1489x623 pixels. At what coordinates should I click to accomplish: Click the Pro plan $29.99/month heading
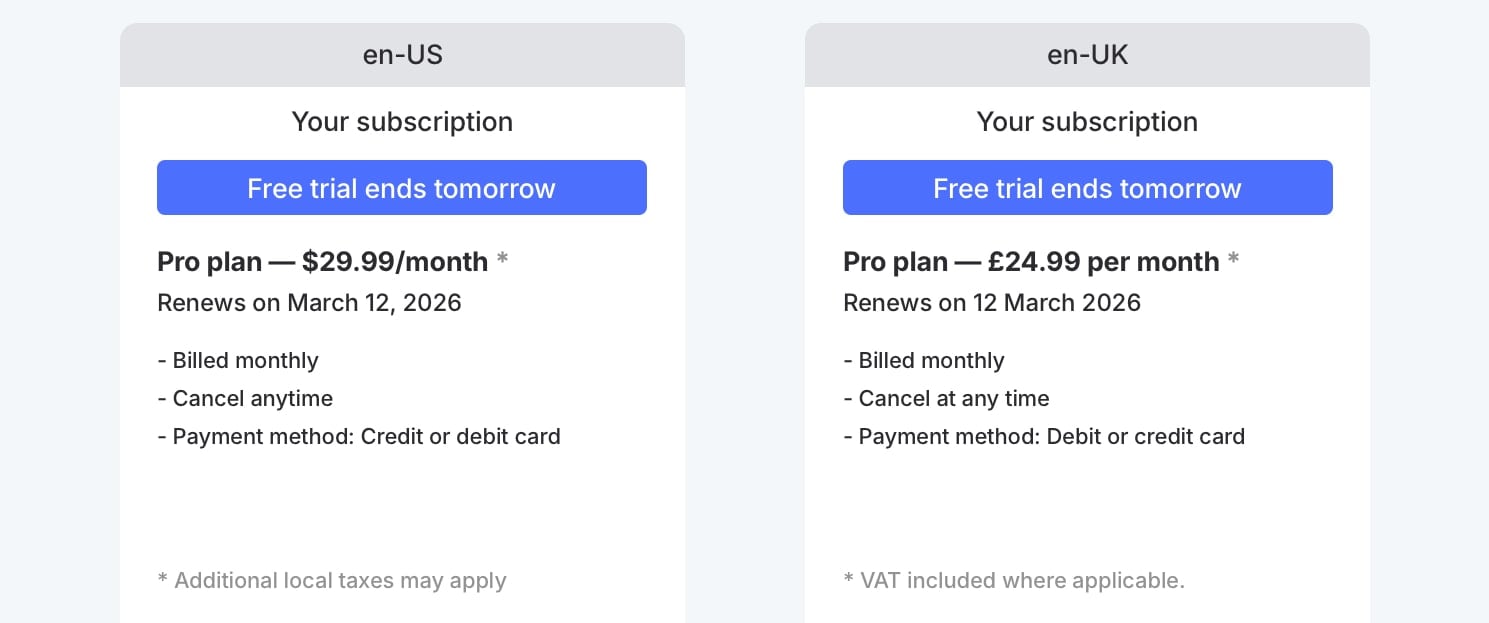pyautogui.click(x=322, y=262)
